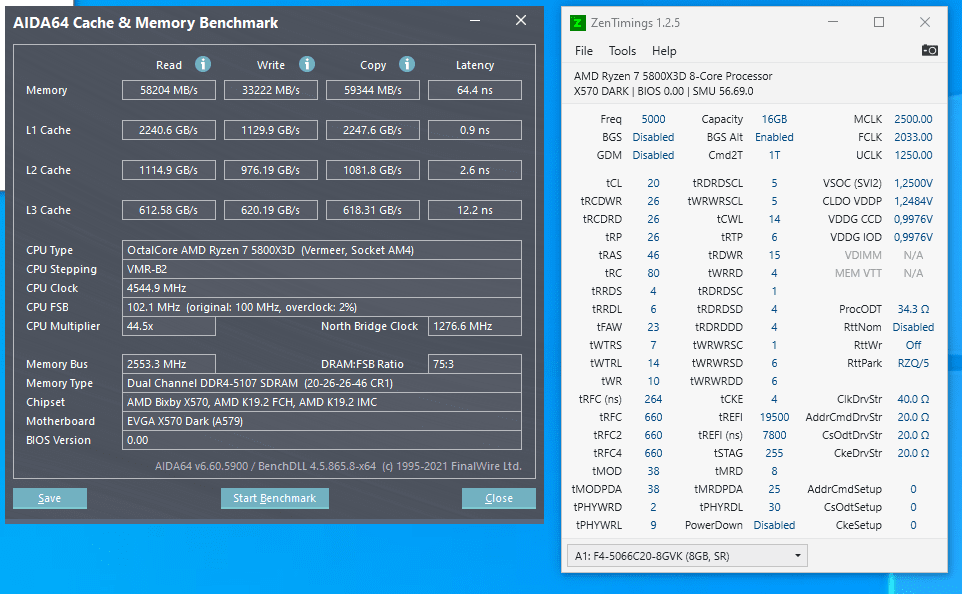962x594 pixels.
Task: Click the tCL value 20
Action: click(653, 183)
